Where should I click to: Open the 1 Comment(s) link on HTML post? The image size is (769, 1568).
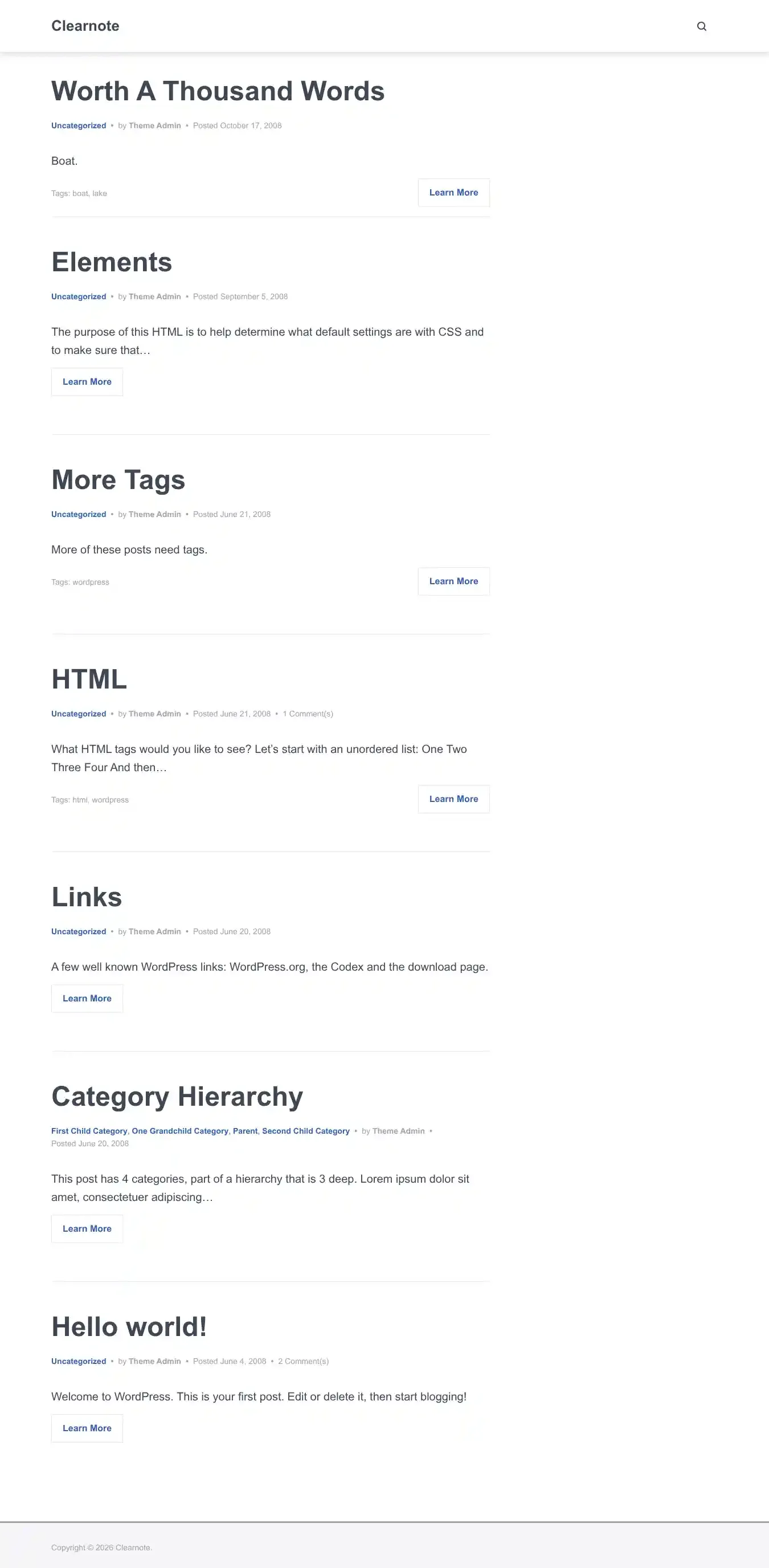click(308, 714)
